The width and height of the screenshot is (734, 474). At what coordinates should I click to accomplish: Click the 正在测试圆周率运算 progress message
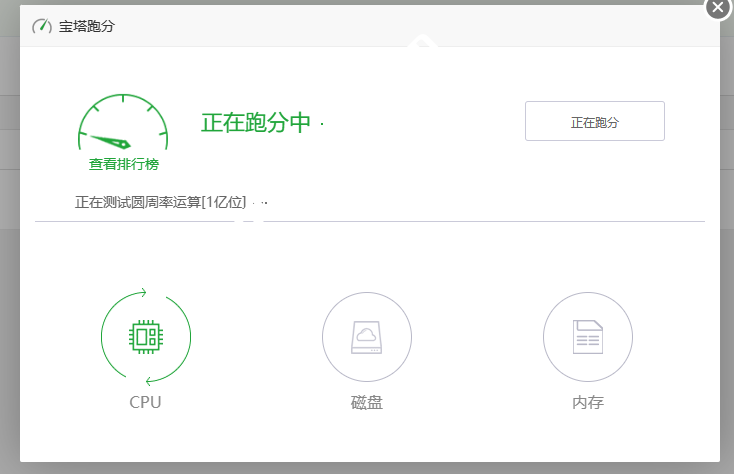click(x=160, y=202)
